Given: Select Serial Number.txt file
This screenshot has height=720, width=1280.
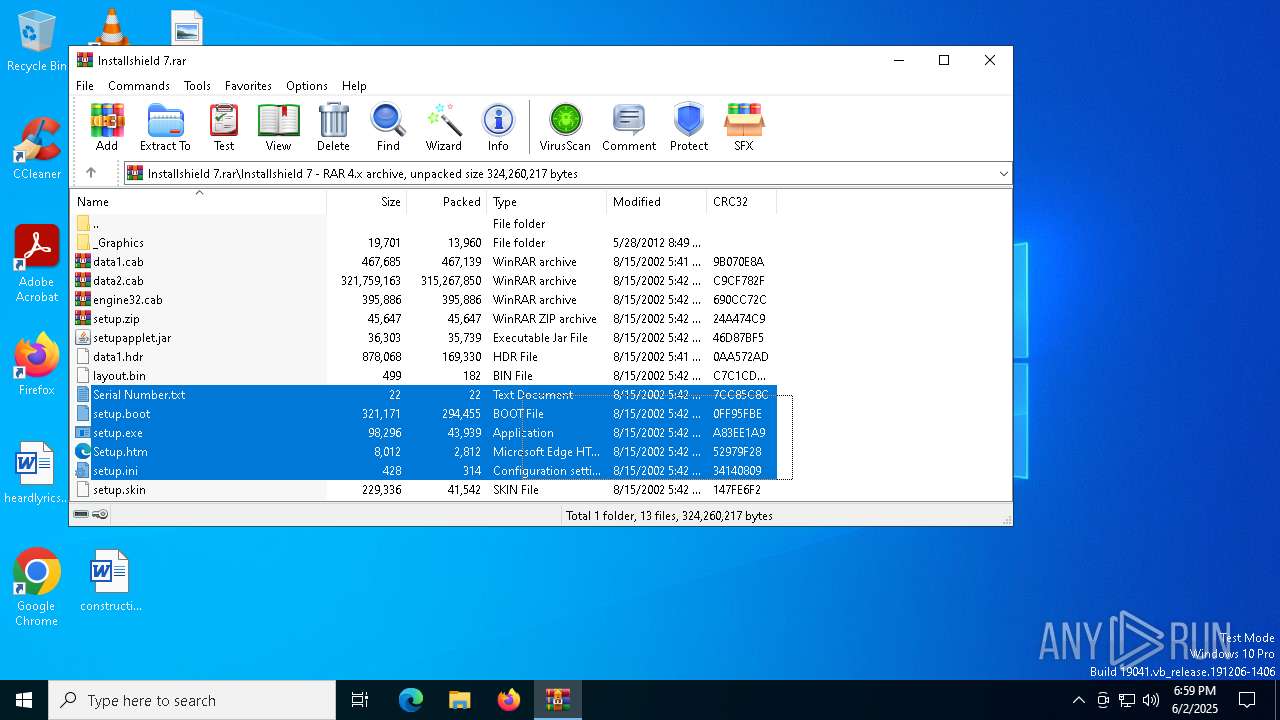Looking at the screenshot, I should click(x=424, y=395).
